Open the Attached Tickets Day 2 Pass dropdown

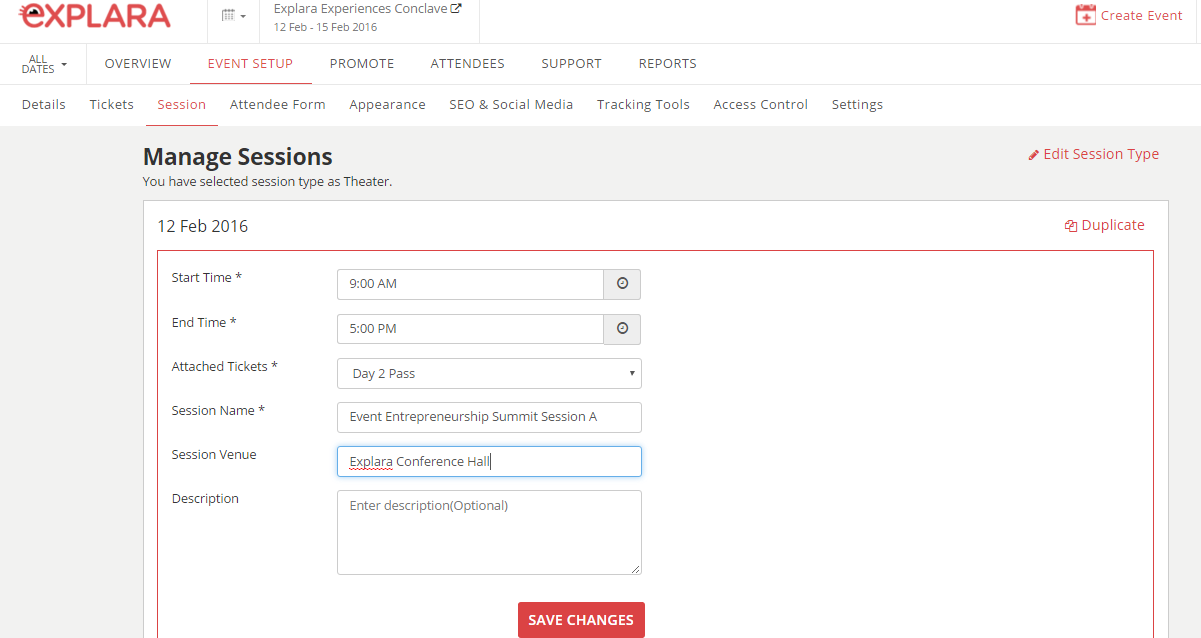(x=489, y=373)
